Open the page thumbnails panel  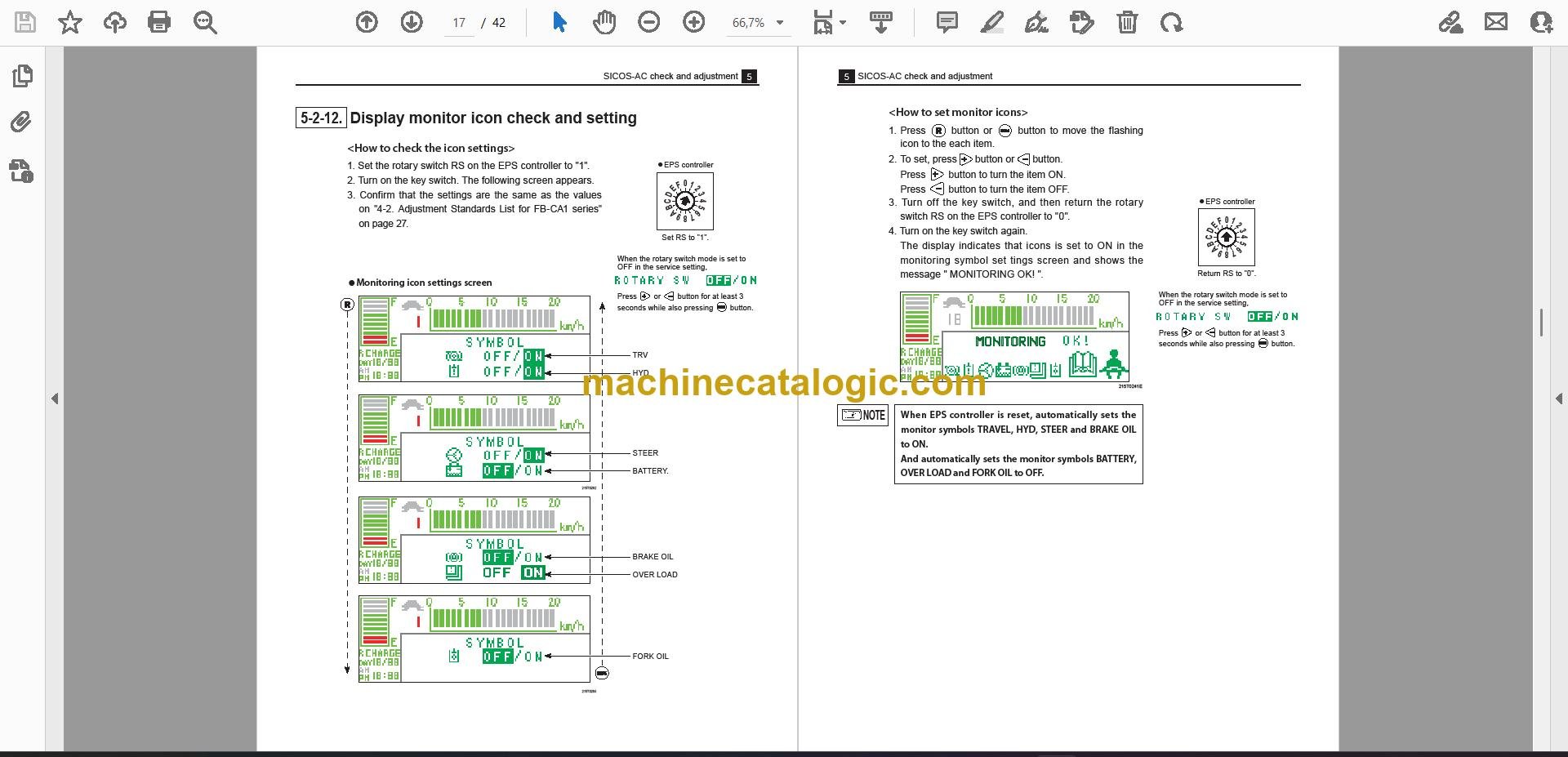[23, 76]
